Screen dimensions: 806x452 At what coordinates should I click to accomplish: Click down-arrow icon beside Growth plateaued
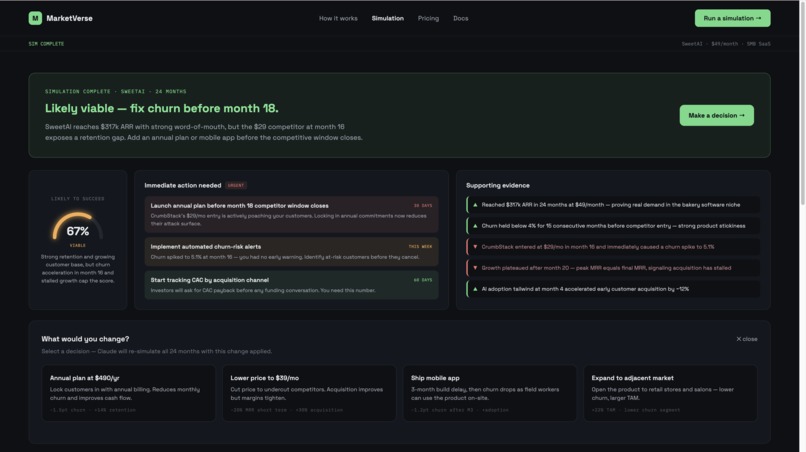click(475, 268)
